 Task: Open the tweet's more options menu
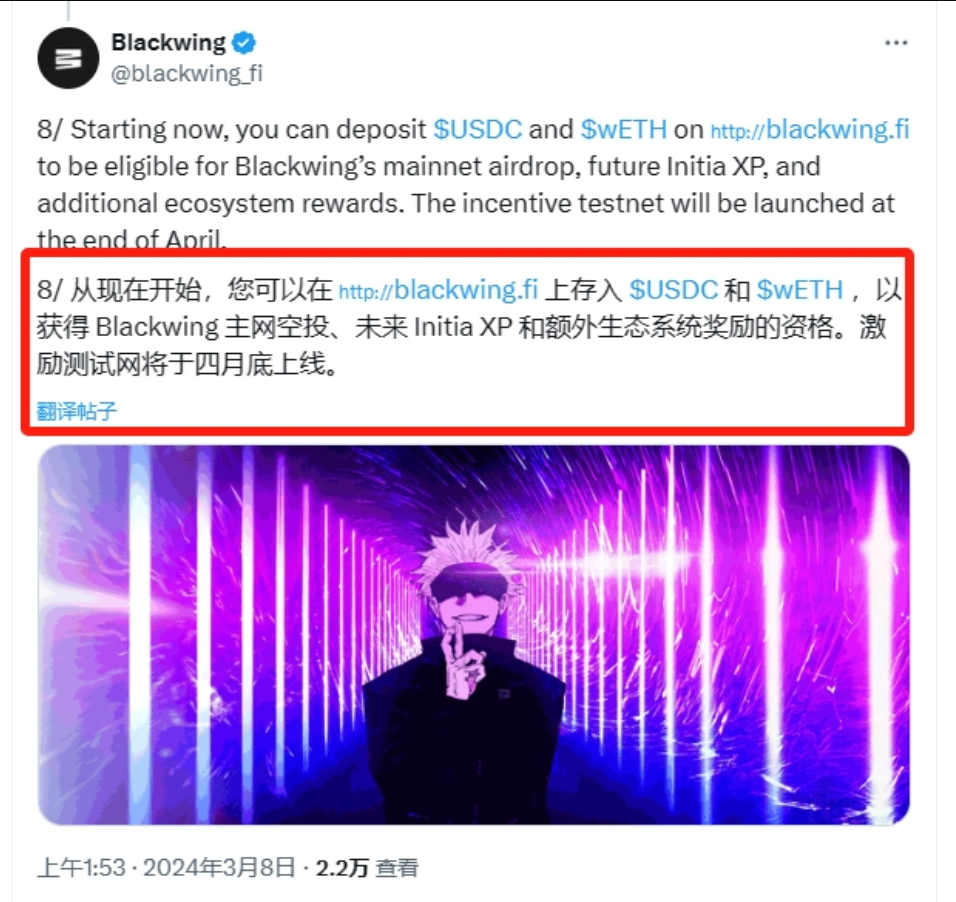click(896, 43)
